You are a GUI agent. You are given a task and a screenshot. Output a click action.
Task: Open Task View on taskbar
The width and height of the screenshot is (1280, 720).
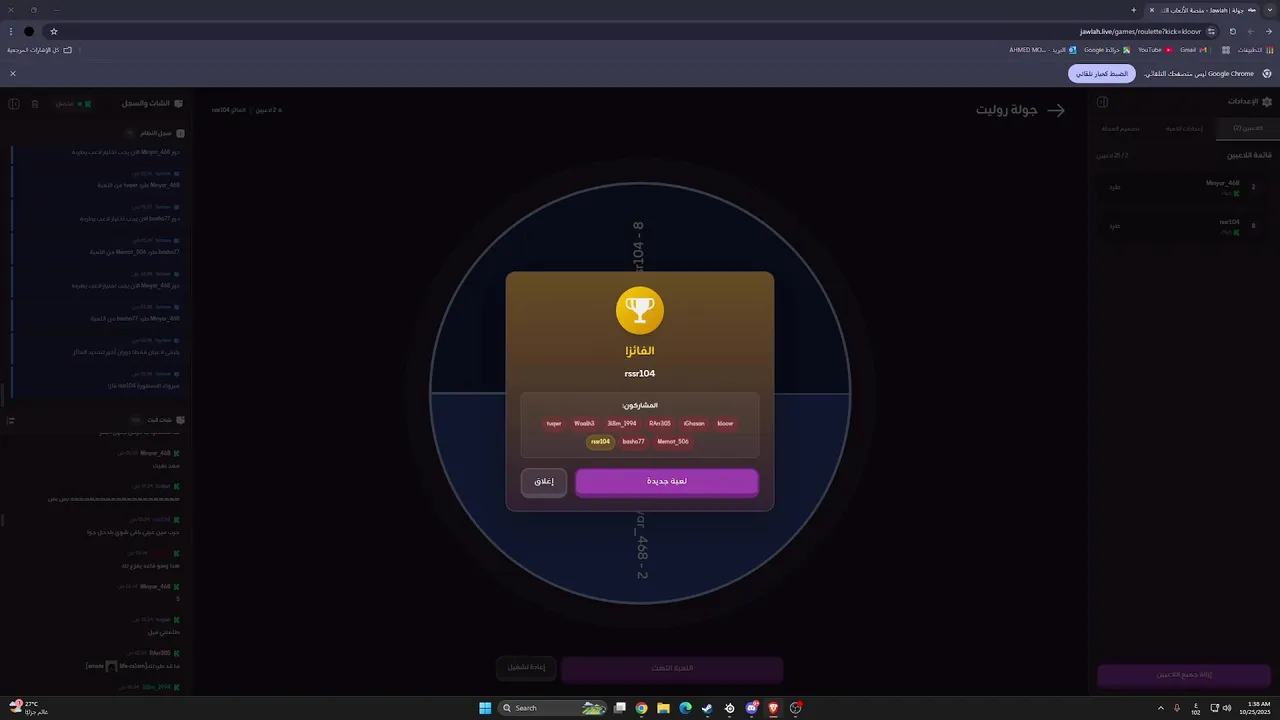tap(620, 708)
